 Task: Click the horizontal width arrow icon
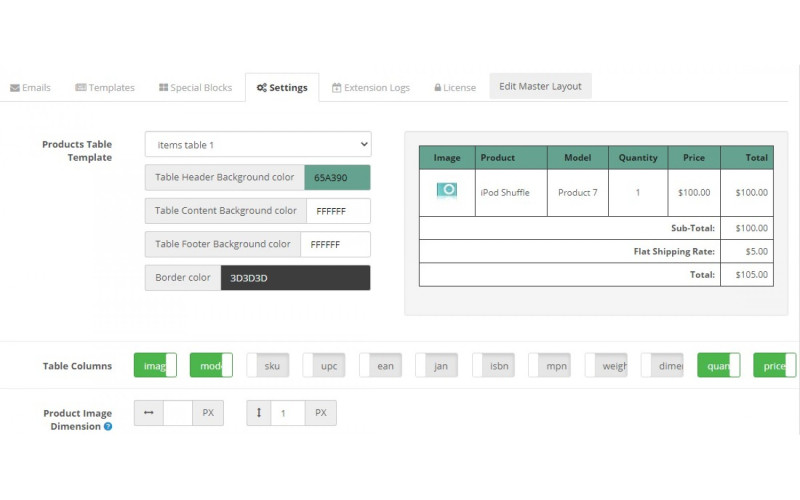click(149, 413)
